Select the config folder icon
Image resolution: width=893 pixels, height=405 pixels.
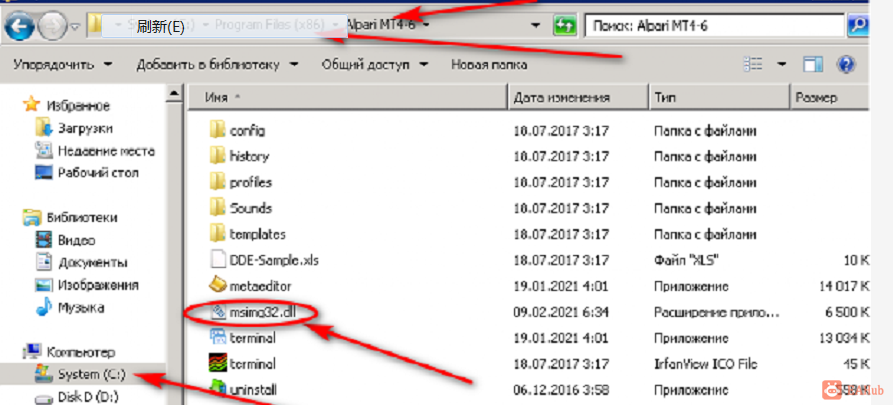click(x=218, y=130)
